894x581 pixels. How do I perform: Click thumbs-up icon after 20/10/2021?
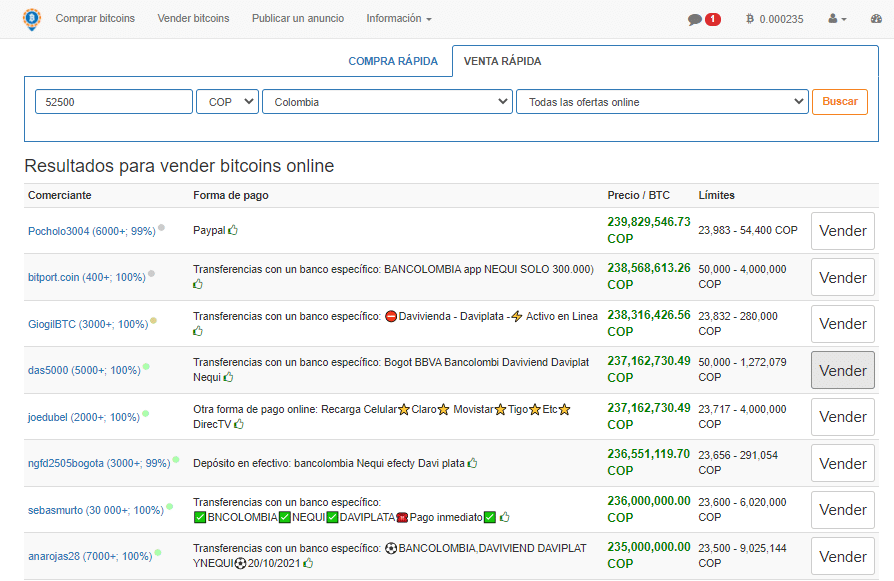tap(308, 563)
